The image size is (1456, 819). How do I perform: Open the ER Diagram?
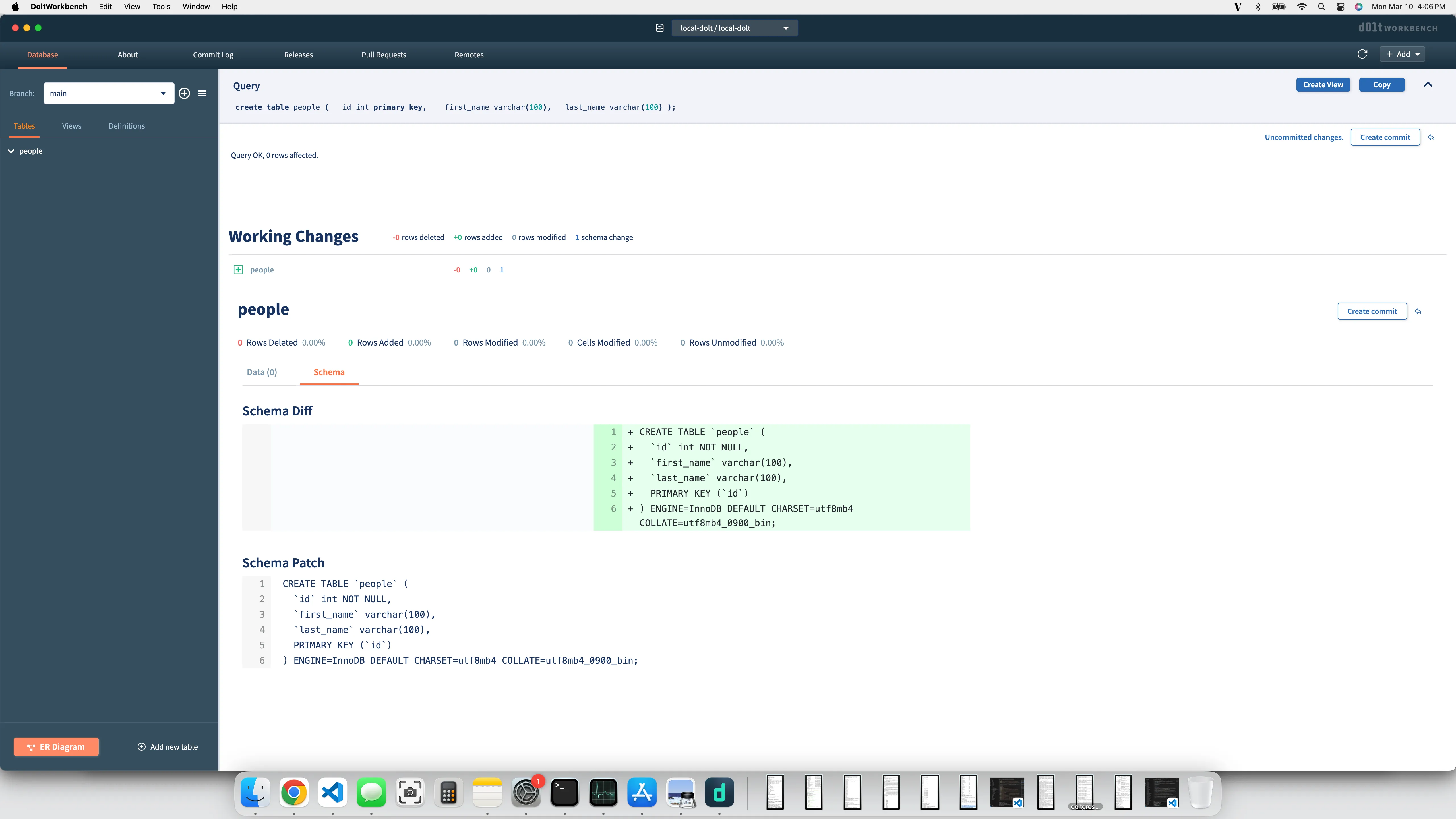(56, 747)
